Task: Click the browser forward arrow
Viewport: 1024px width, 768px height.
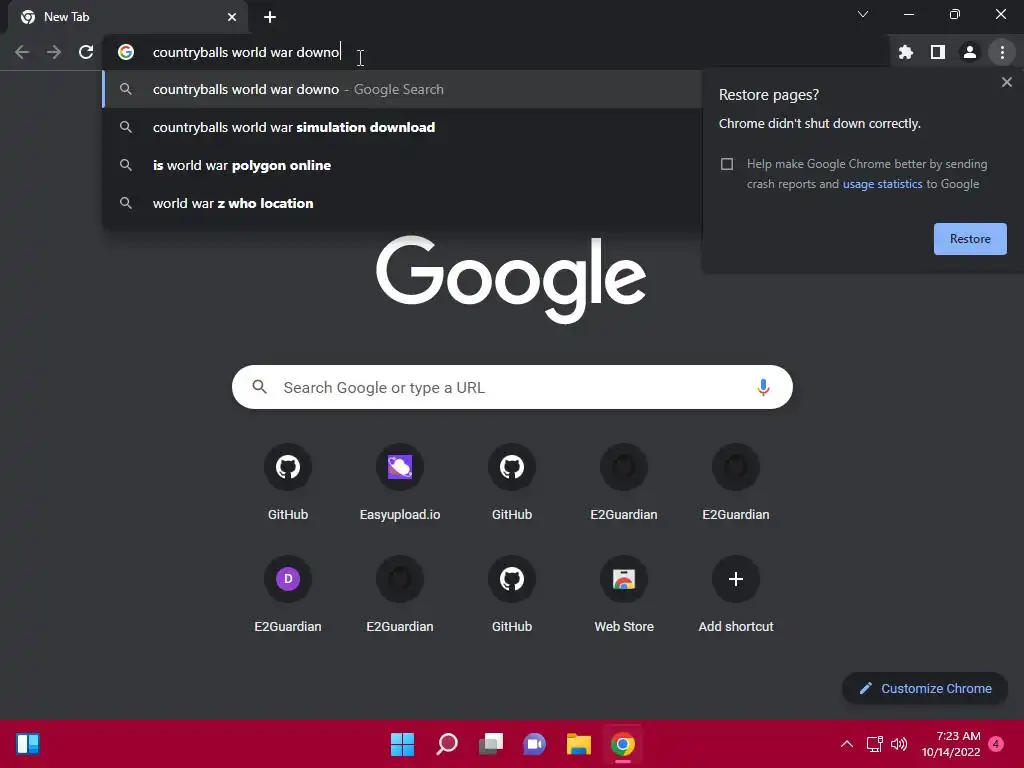Action: click(54, 52)
